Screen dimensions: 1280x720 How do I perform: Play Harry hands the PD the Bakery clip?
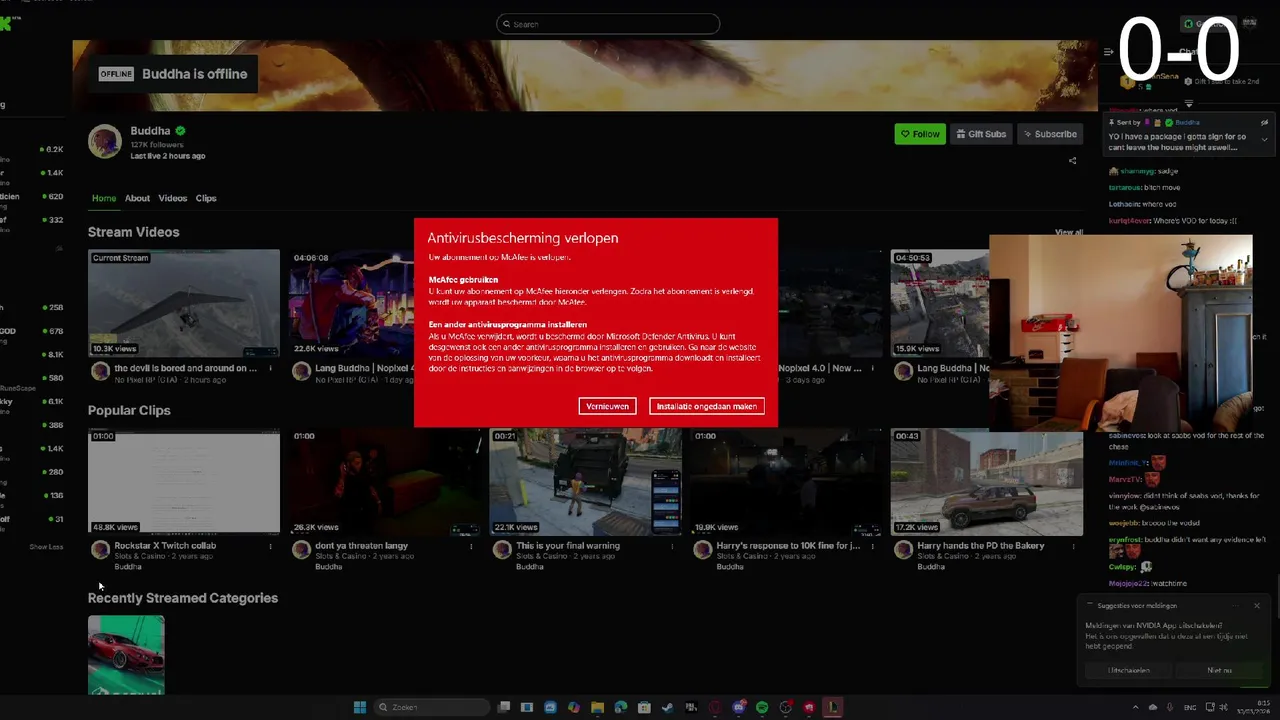[987, 482]
